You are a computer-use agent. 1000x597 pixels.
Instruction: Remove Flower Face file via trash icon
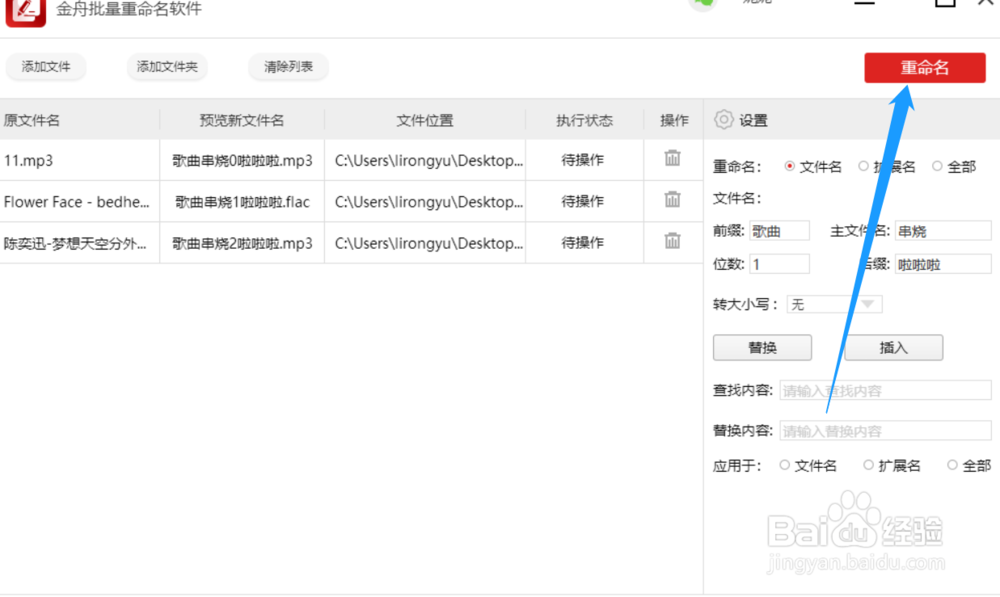coord(674,201)
